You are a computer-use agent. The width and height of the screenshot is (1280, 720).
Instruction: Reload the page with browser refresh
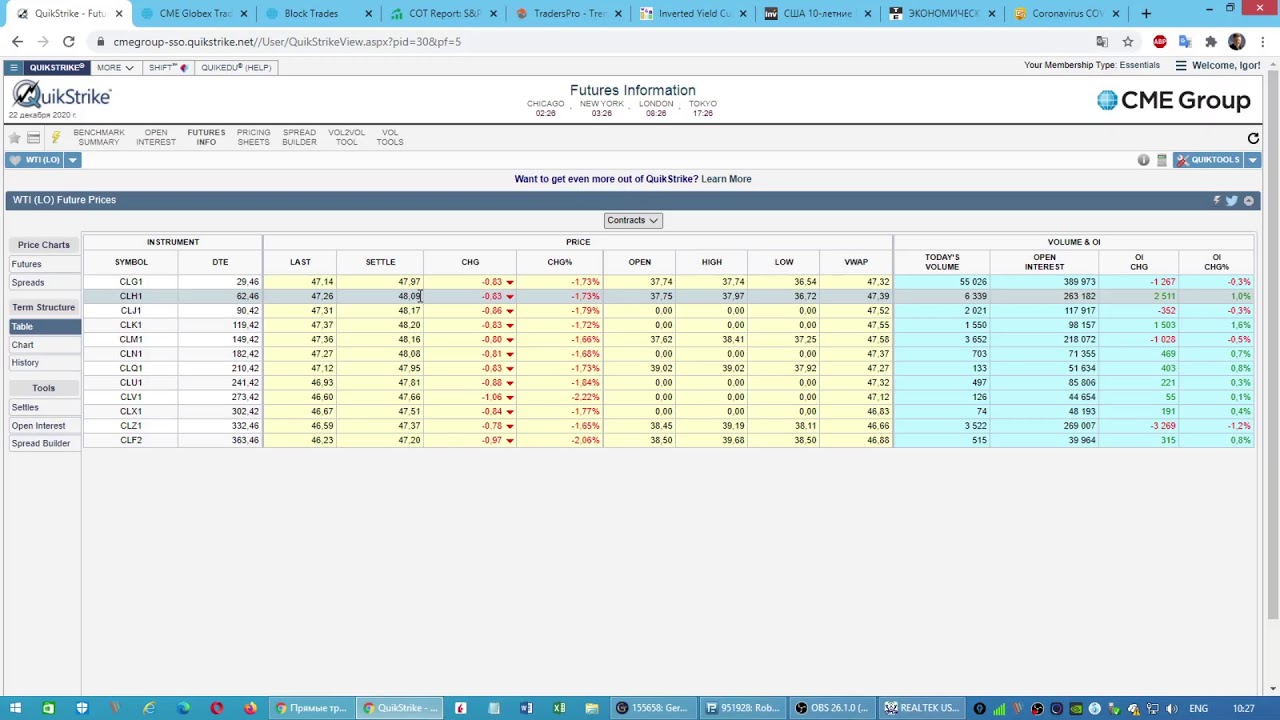[68, 42]
